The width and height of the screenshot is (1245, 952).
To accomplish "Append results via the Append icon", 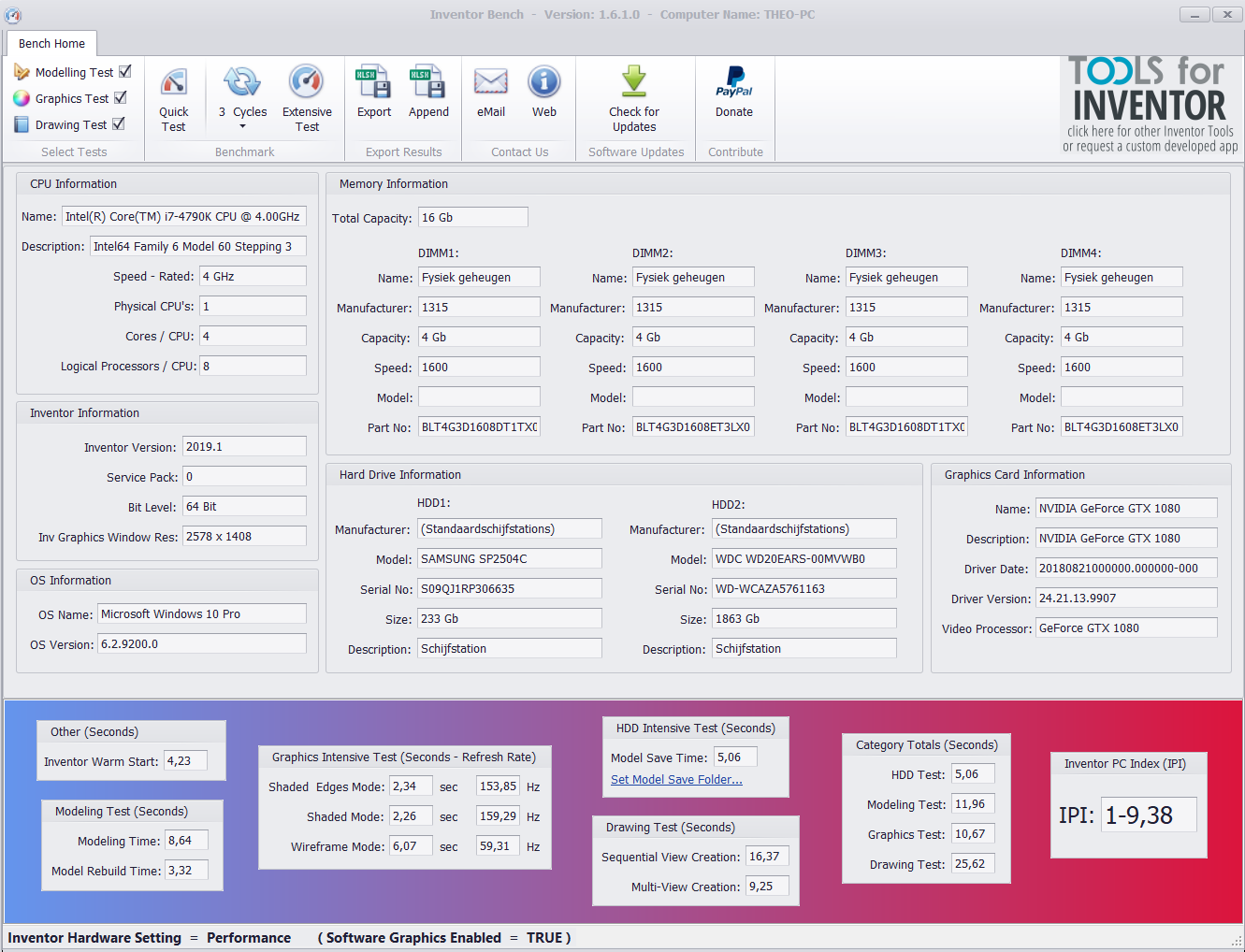I will point(428,91).
